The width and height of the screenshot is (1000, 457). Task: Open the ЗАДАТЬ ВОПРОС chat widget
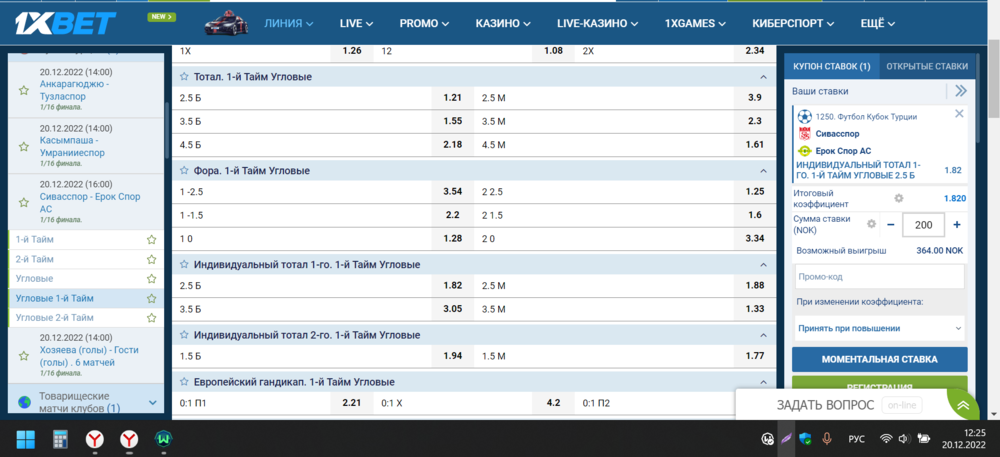827,405
